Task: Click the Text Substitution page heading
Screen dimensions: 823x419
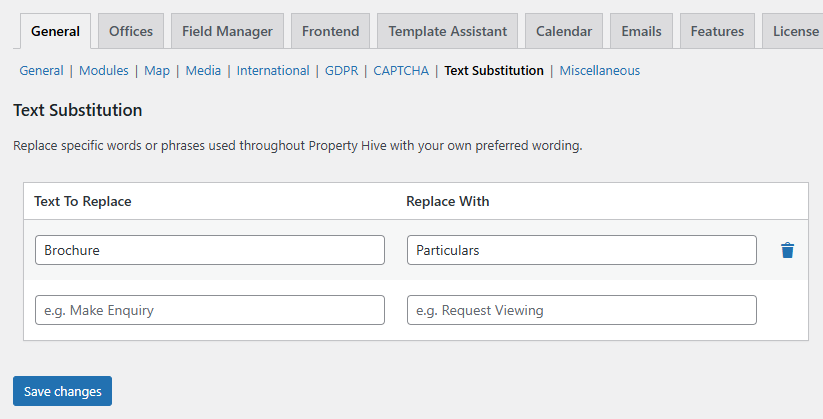Action: coord(78,110)
